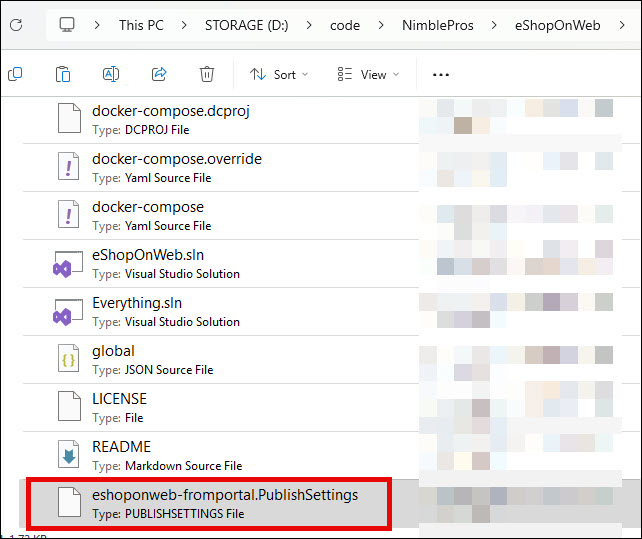Expand chevron after code breadcrumb
Screen dimensions: 642x539
tap(381, 25)
